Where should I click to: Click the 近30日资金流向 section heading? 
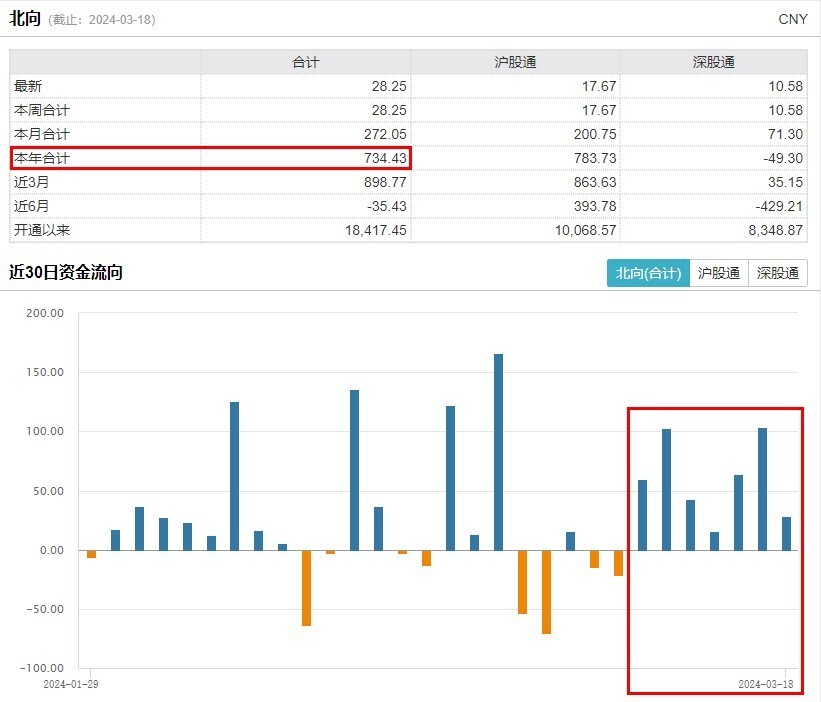[65, 272]
